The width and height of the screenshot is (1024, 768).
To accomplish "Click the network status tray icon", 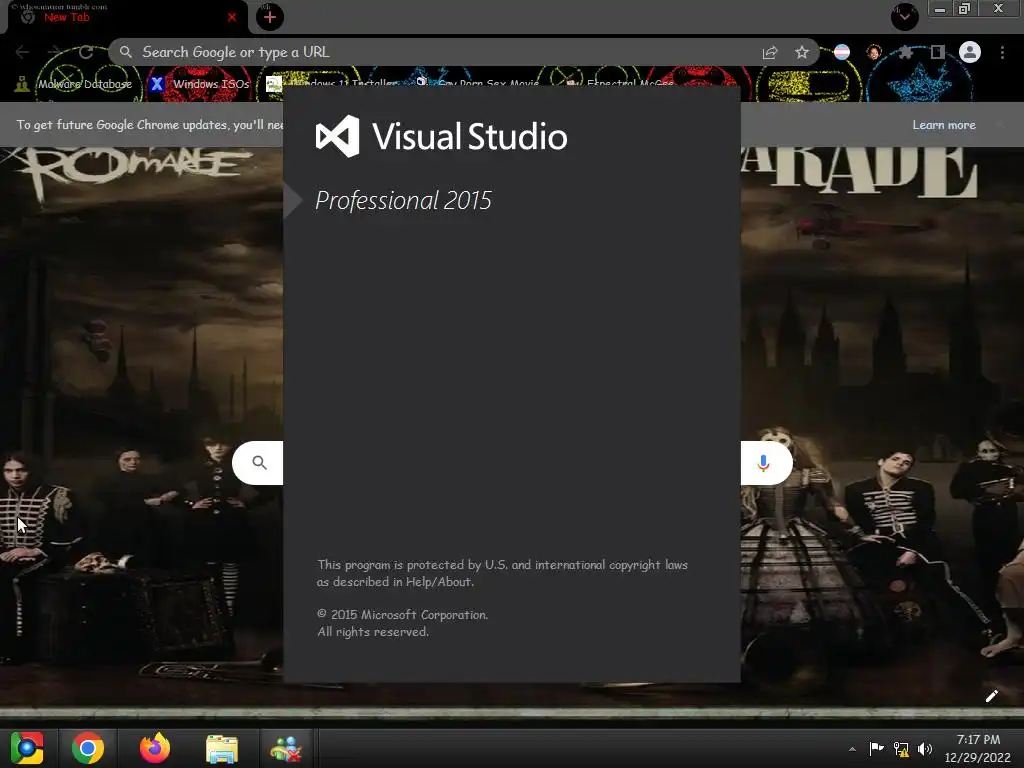I will pos(901,749).
